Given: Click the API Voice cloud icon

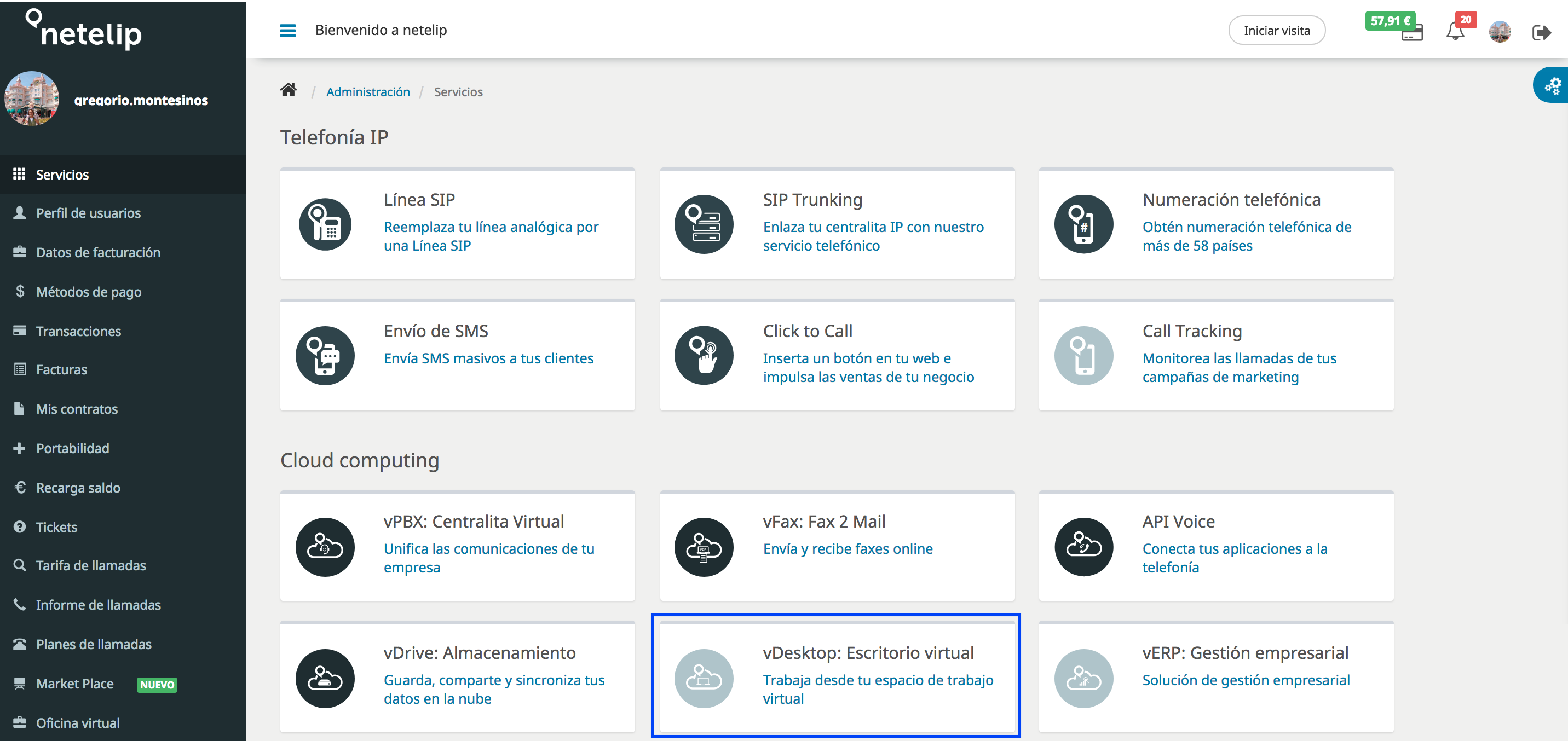Looking at the screenshot, I should point(1083,547).
